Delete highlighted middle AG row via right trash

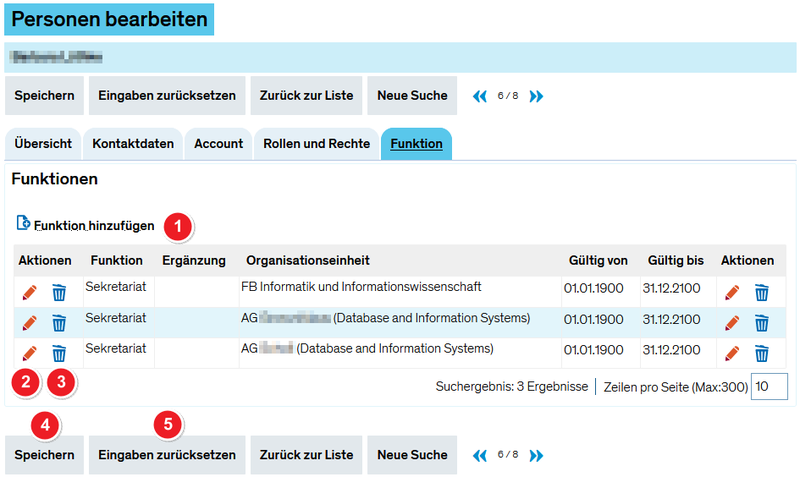pos(762,323)
